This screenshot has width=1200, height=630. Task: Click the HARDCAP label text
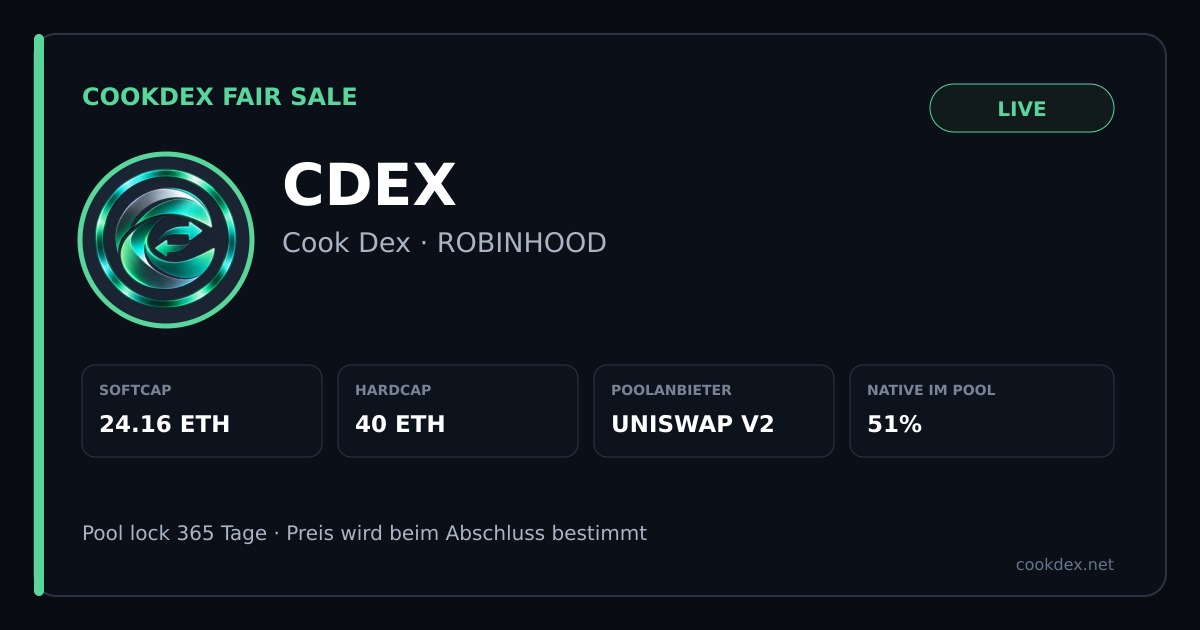click(393, 391)
